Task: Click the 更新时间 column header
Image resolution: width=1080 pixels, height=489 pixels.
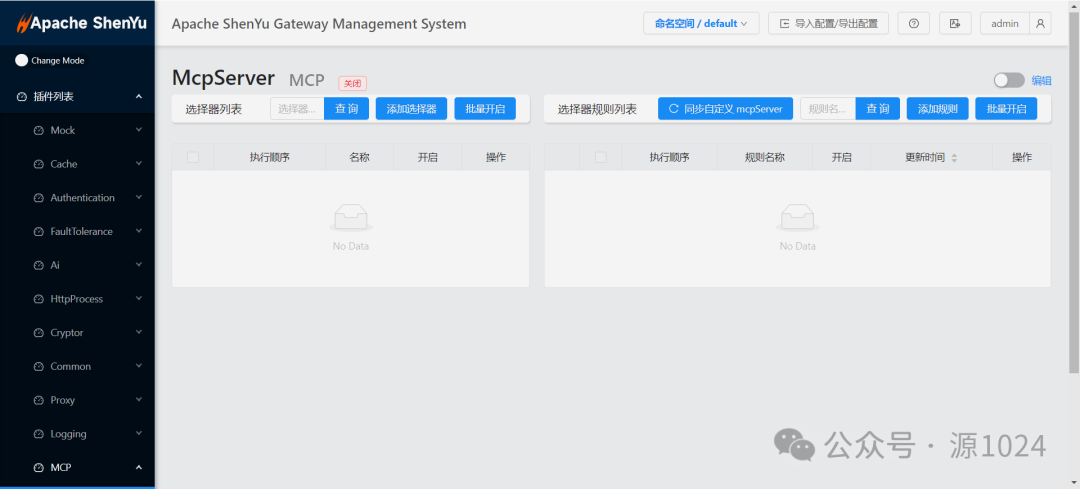Action: pos(932,158)
